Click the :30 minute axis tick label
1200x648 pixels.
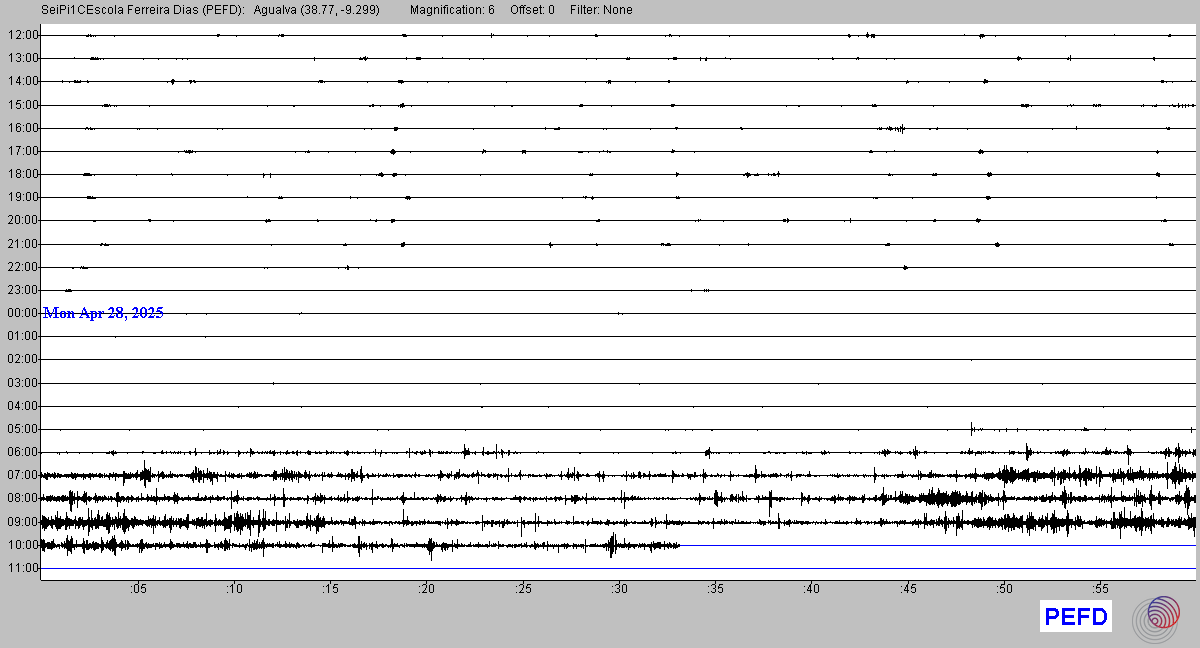click(618, 588)
